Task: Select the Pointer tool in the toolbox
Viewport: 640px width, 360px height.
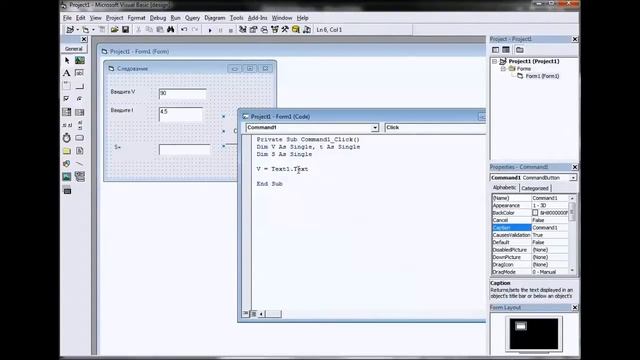Action: [67, 60]
